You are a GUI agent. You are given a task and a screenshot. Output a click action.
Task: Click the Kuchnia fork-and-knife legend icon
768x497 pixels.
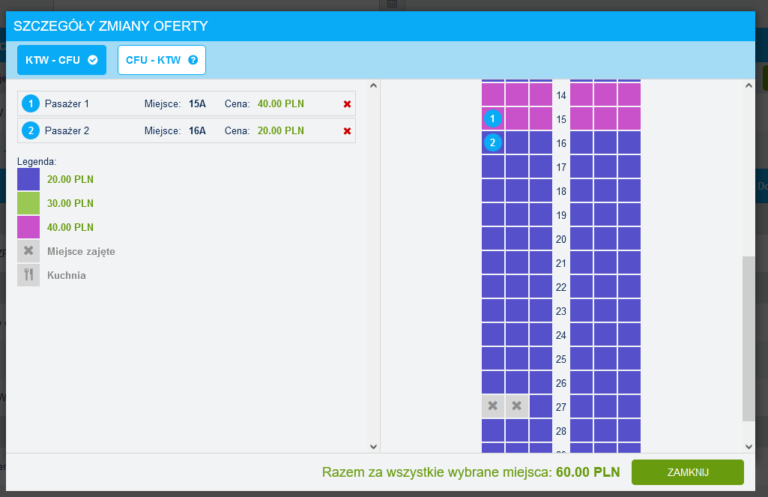coord(29,275)
